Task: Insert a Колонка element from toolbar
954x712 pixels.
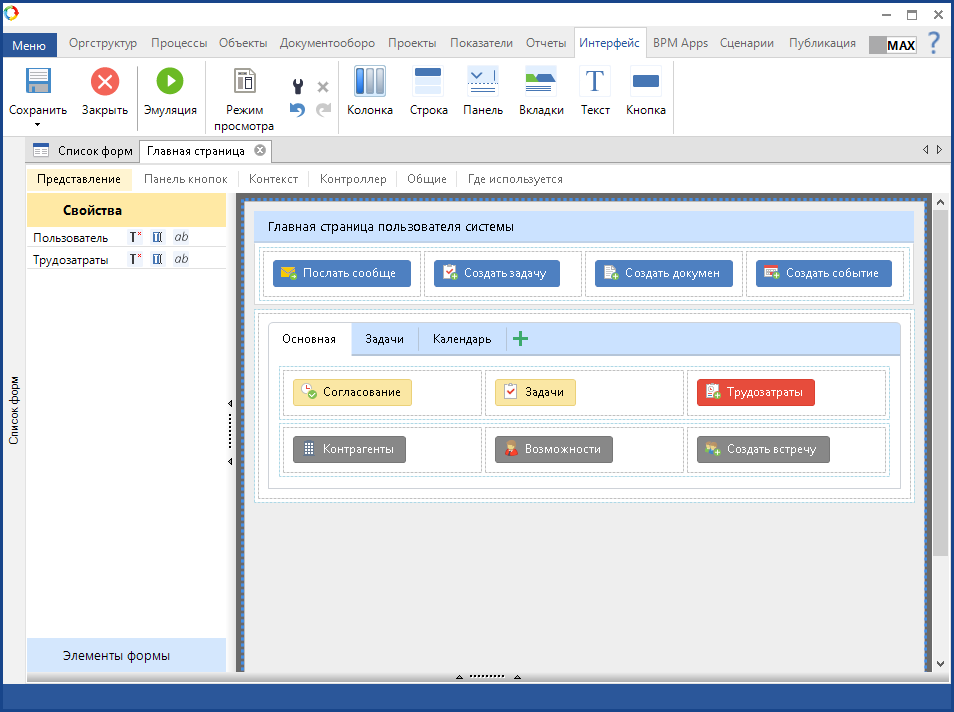Action: [x=370, y=81]
